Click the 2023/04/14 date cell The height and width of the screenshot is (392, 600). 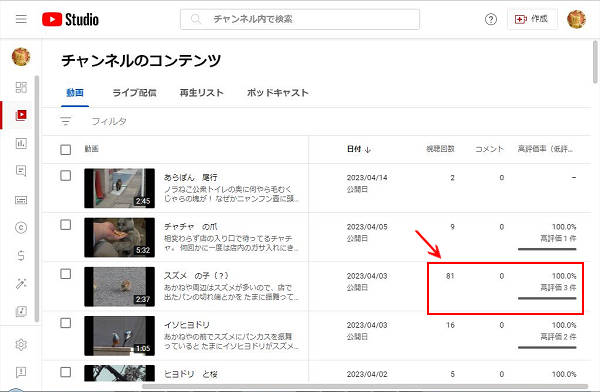tap(367, 178)
